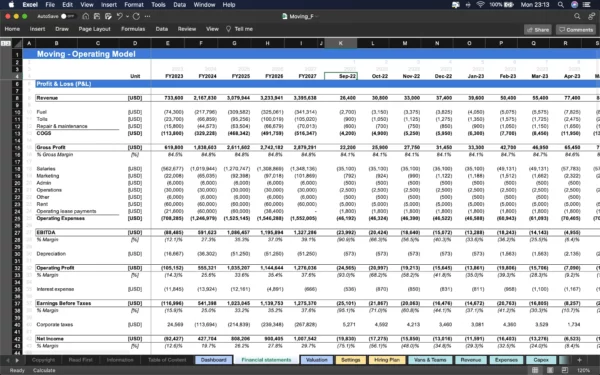This screenshot has width=600, height=375.
Task: Open the Apple menu
Action: (x=11, y=5)
